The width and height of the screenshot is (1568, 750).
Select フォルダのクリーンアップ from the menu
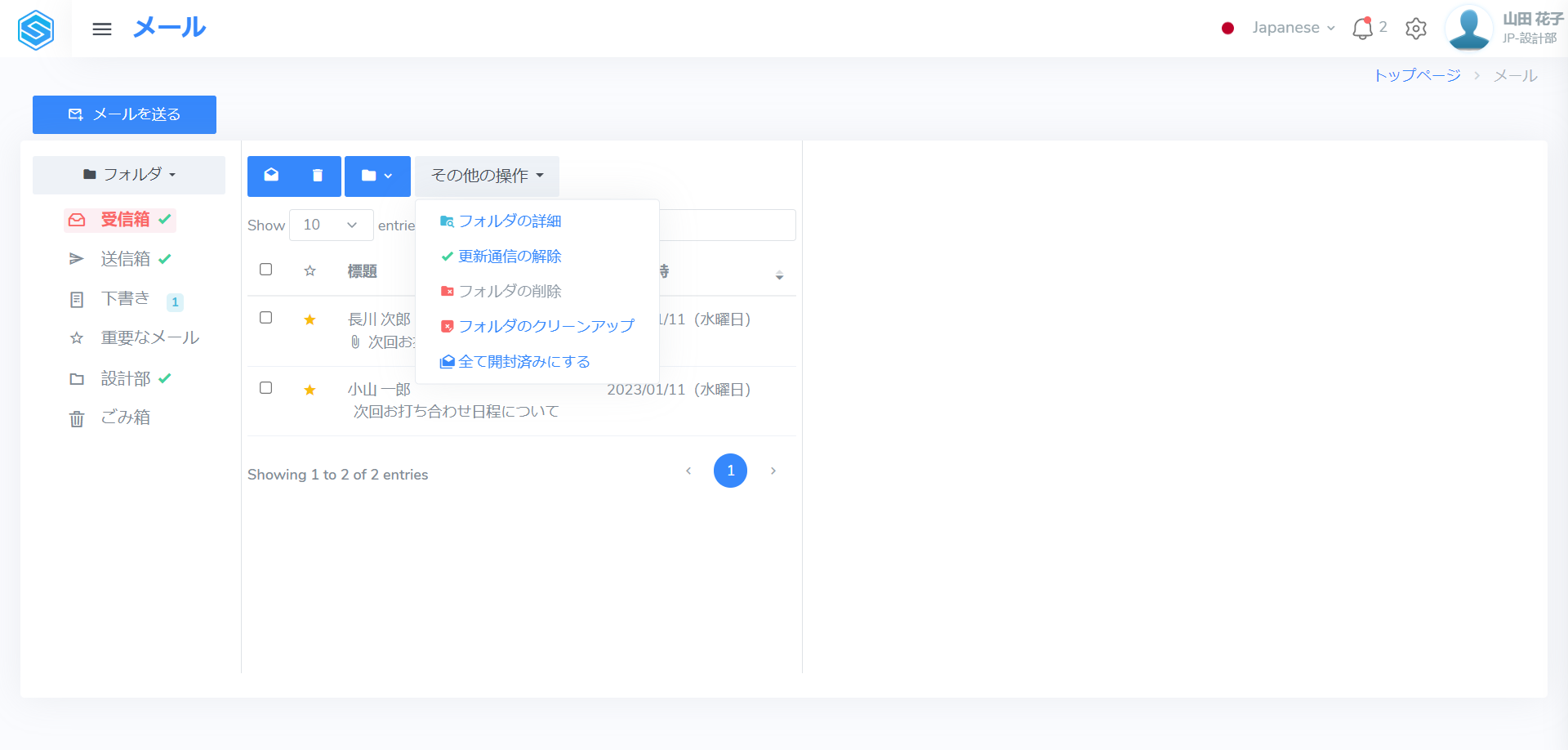click(x=546, y=326)
